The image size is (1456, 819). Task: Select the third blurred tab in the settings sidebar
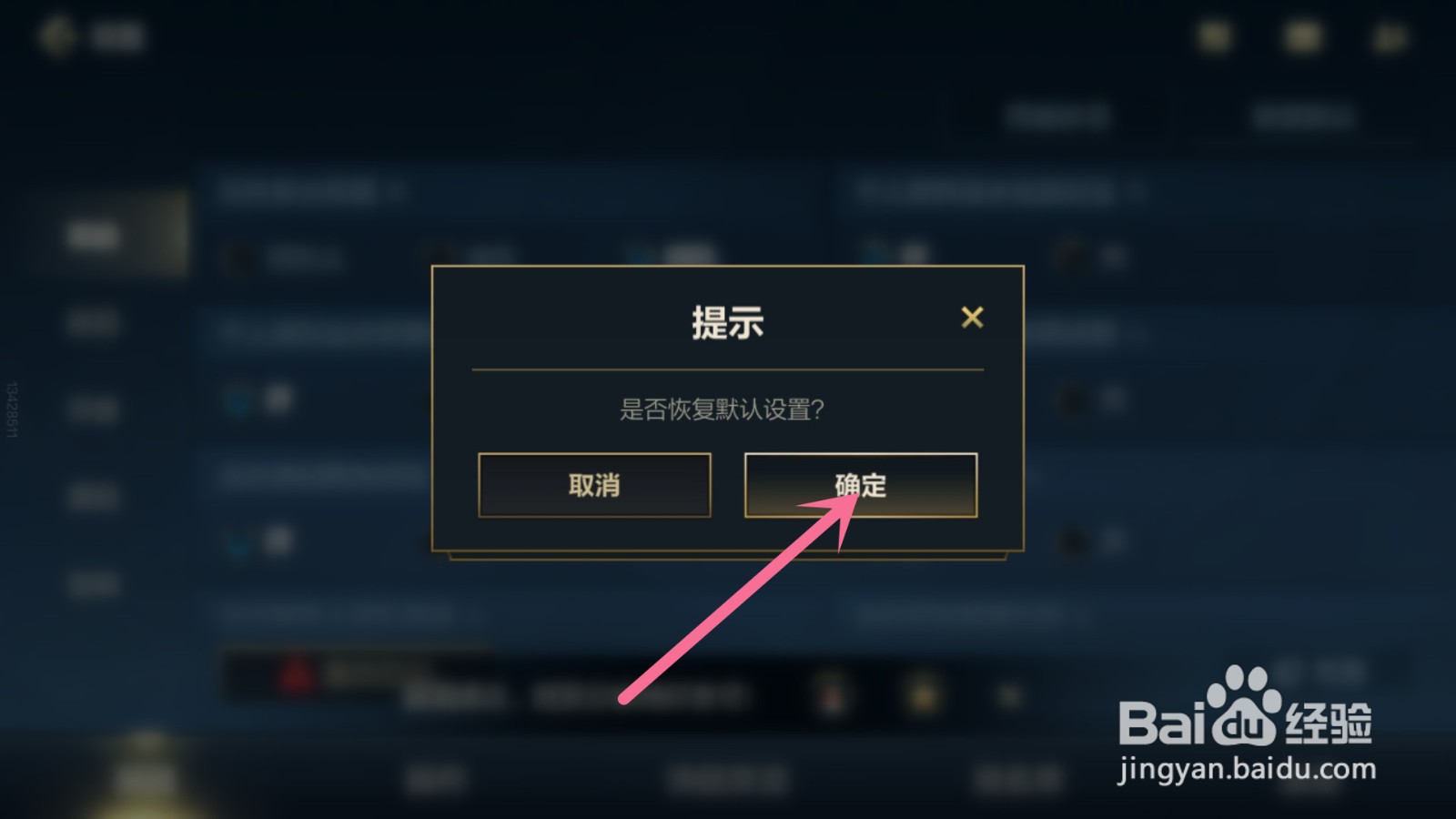[94, 409]
